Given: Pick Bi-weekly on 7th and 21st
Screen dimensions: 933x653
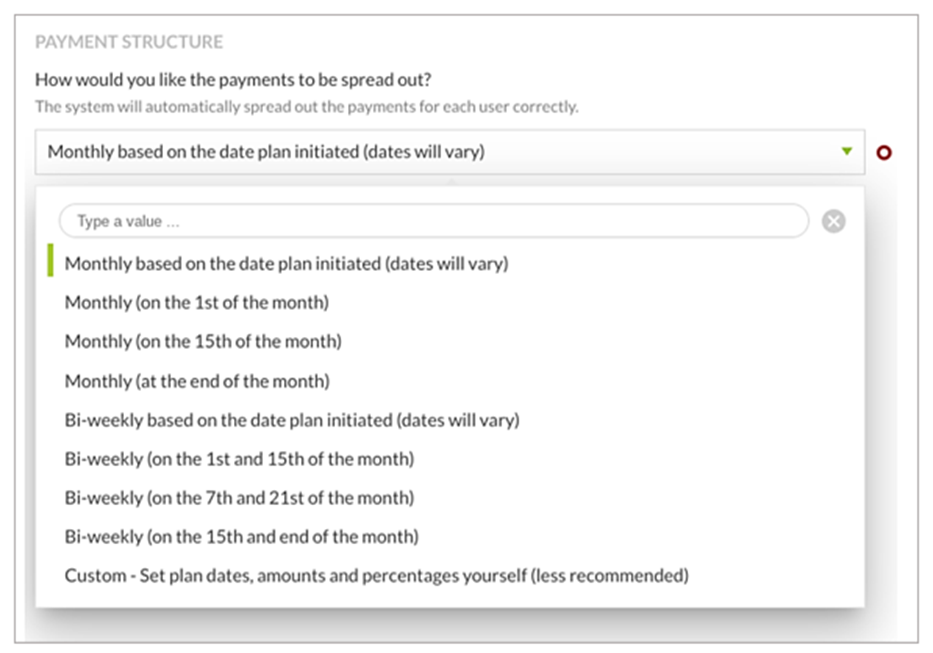Looking at the screenshot, I should [239, 498].
